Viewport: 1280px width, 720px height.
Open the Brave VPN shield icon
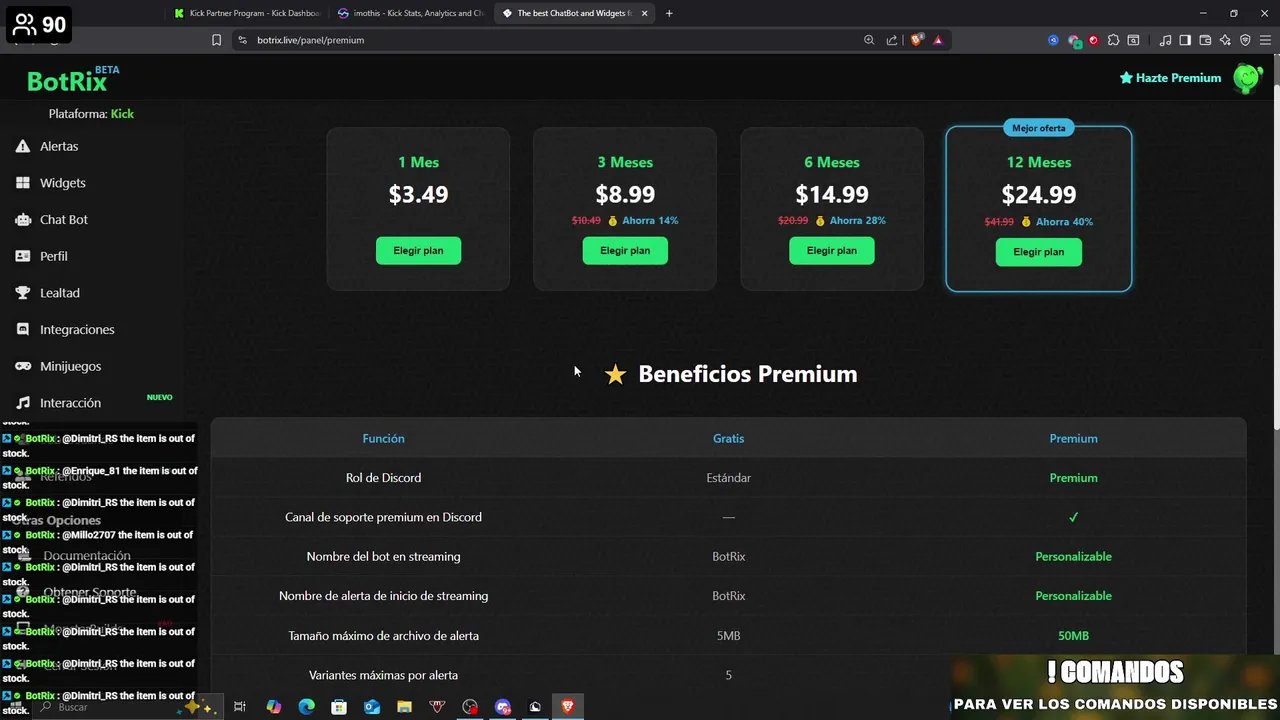pyautogui.click(x=1245, y=40)
